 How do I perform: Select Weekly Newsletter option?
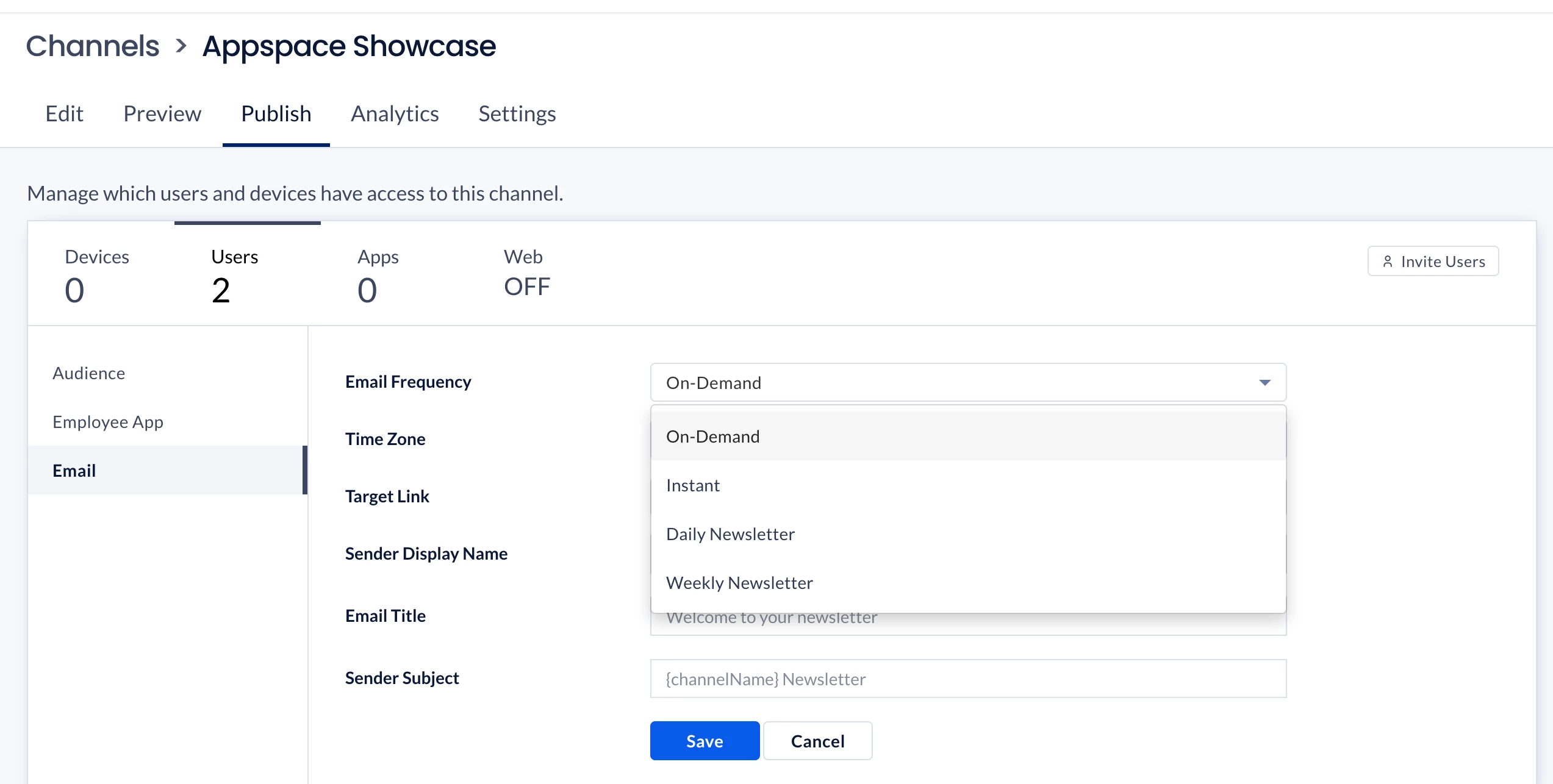click(x=739, y=583)
